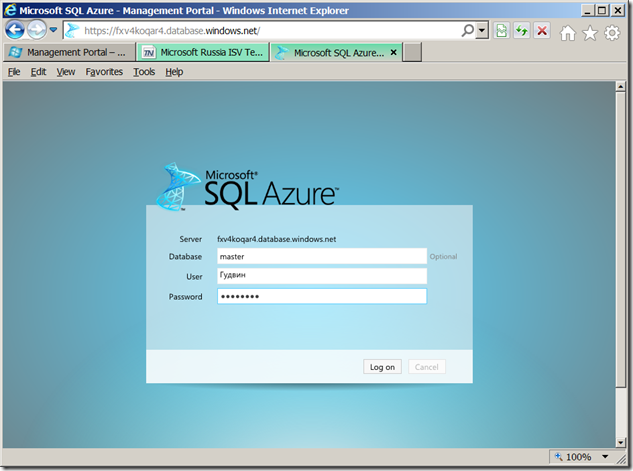633x471 pixels.
Task: Expand the address bar autocomplete dropdown
Action: click(482, 30)
